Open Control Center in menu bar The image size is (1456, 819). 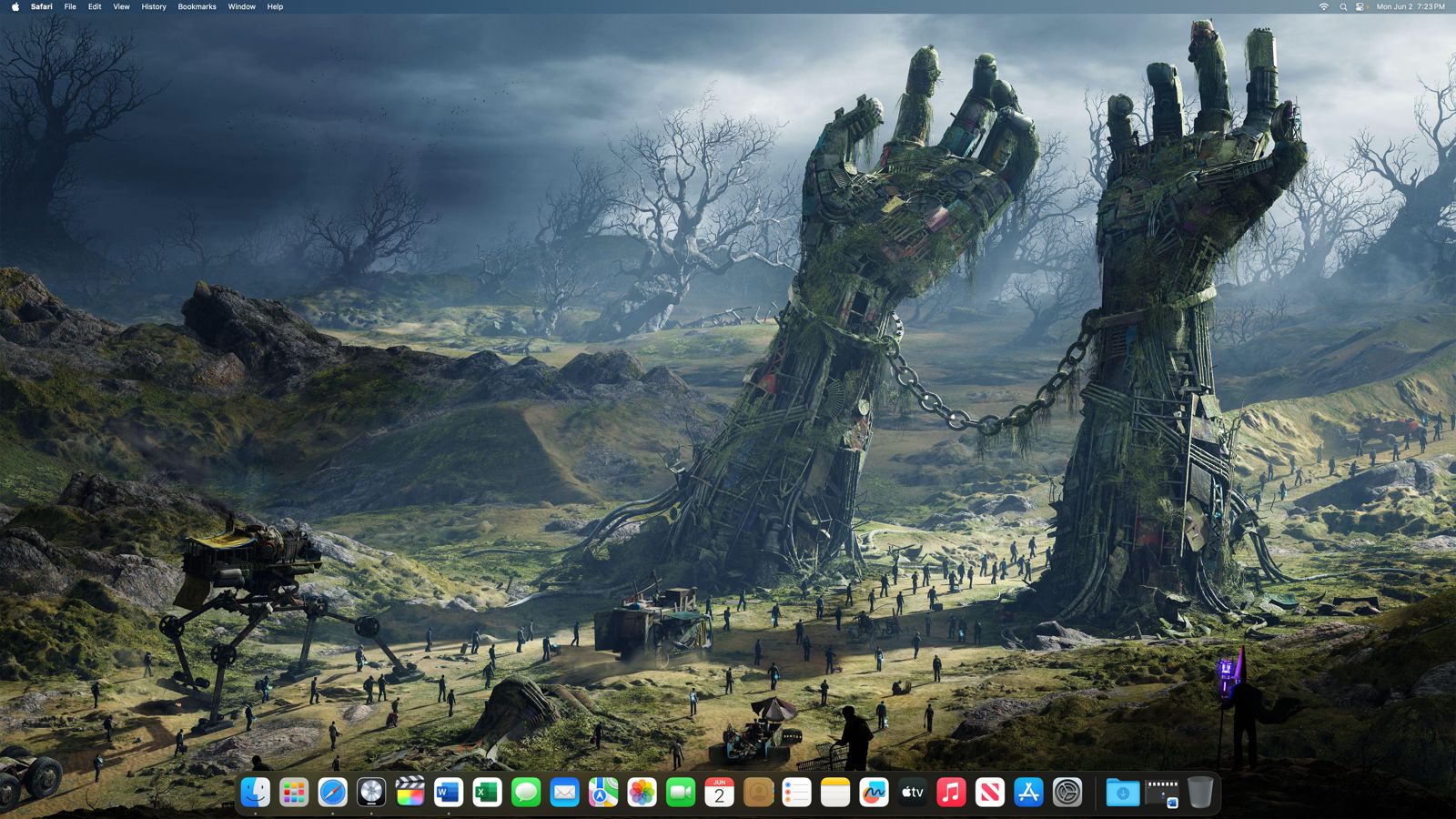point(1361,6)
